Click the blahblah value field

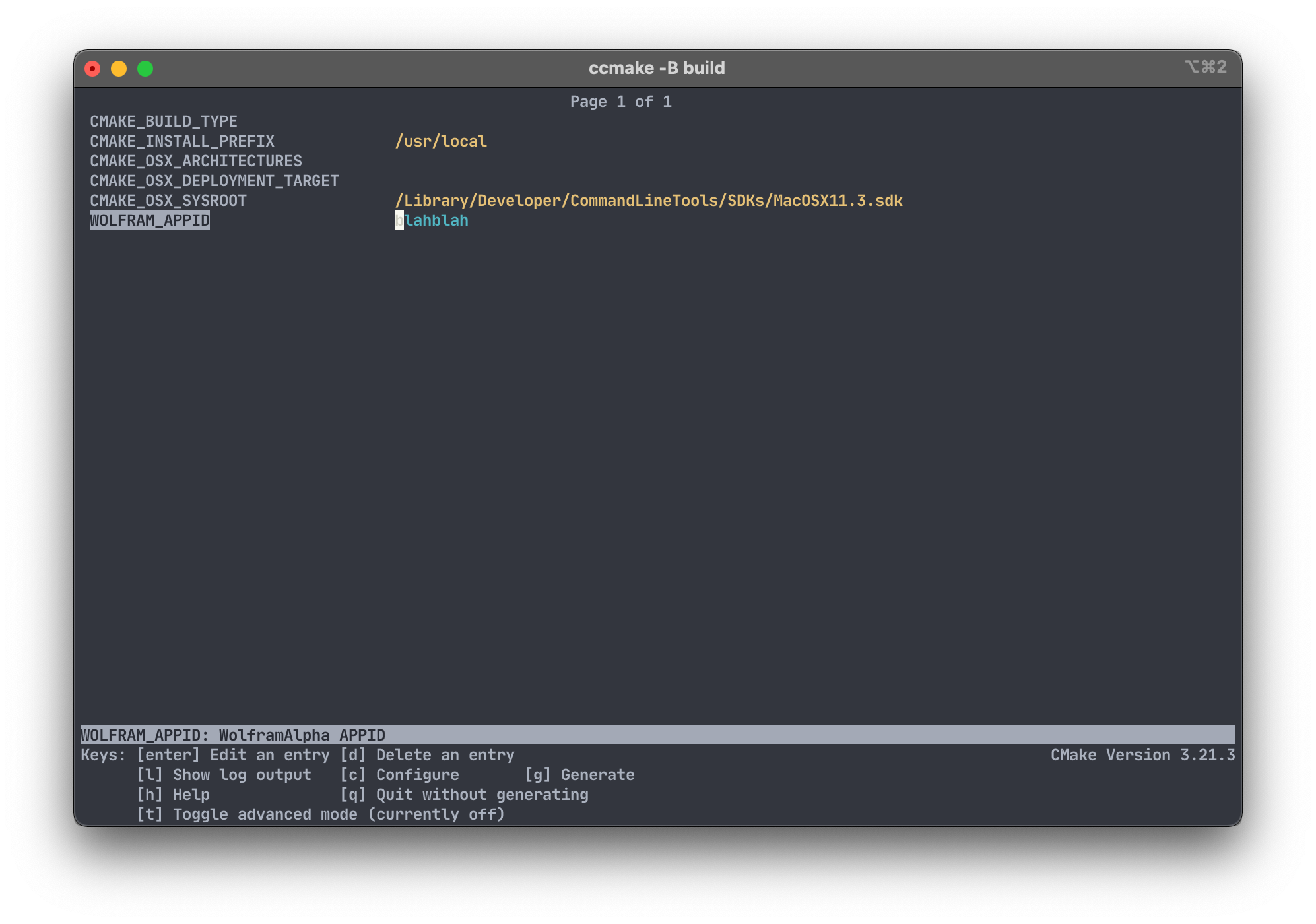pos(432,220)
